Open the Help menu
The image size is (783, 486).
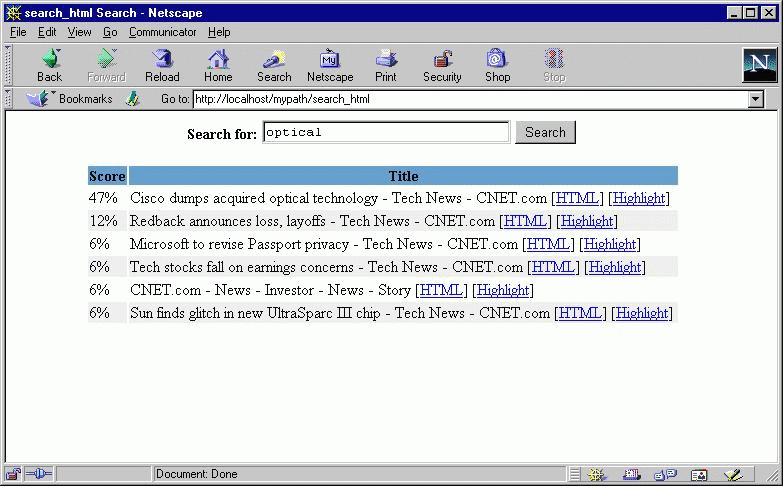(219, 32)
